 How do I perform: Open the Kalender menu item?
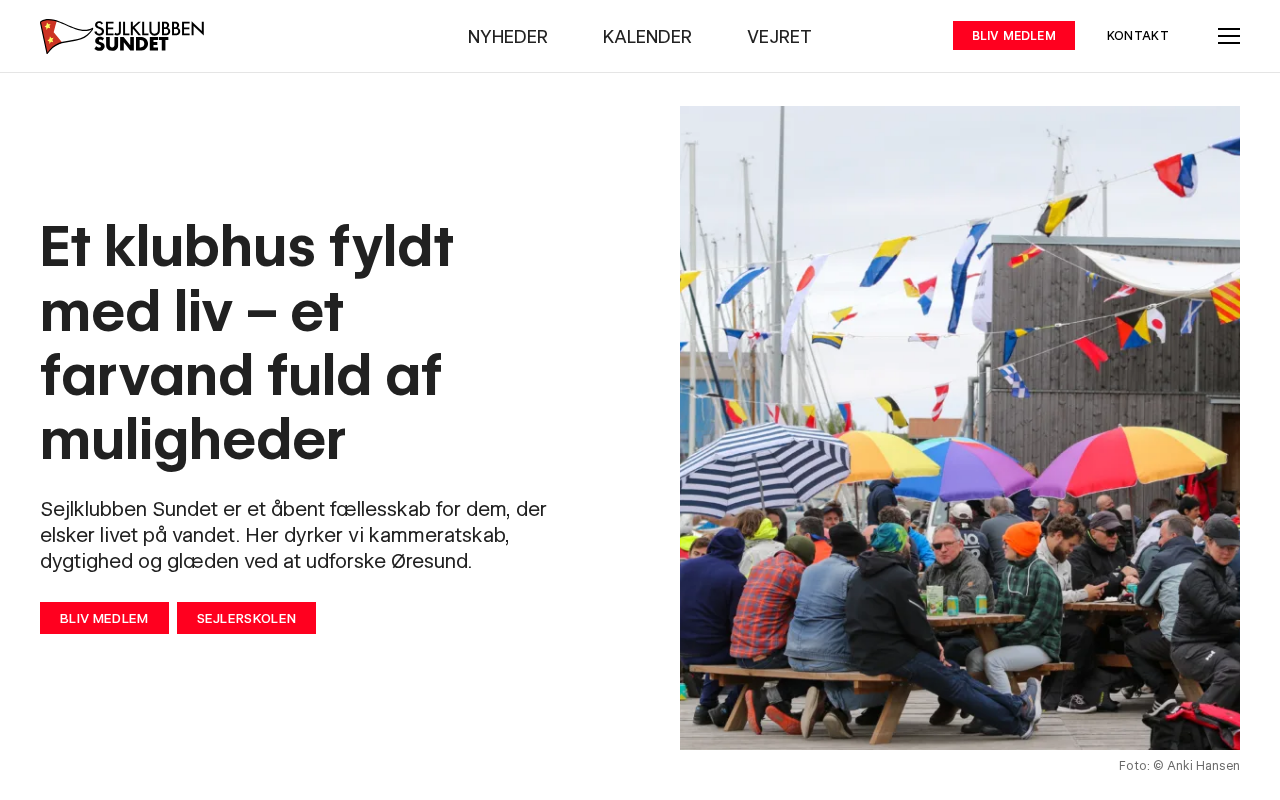(647, 37)
